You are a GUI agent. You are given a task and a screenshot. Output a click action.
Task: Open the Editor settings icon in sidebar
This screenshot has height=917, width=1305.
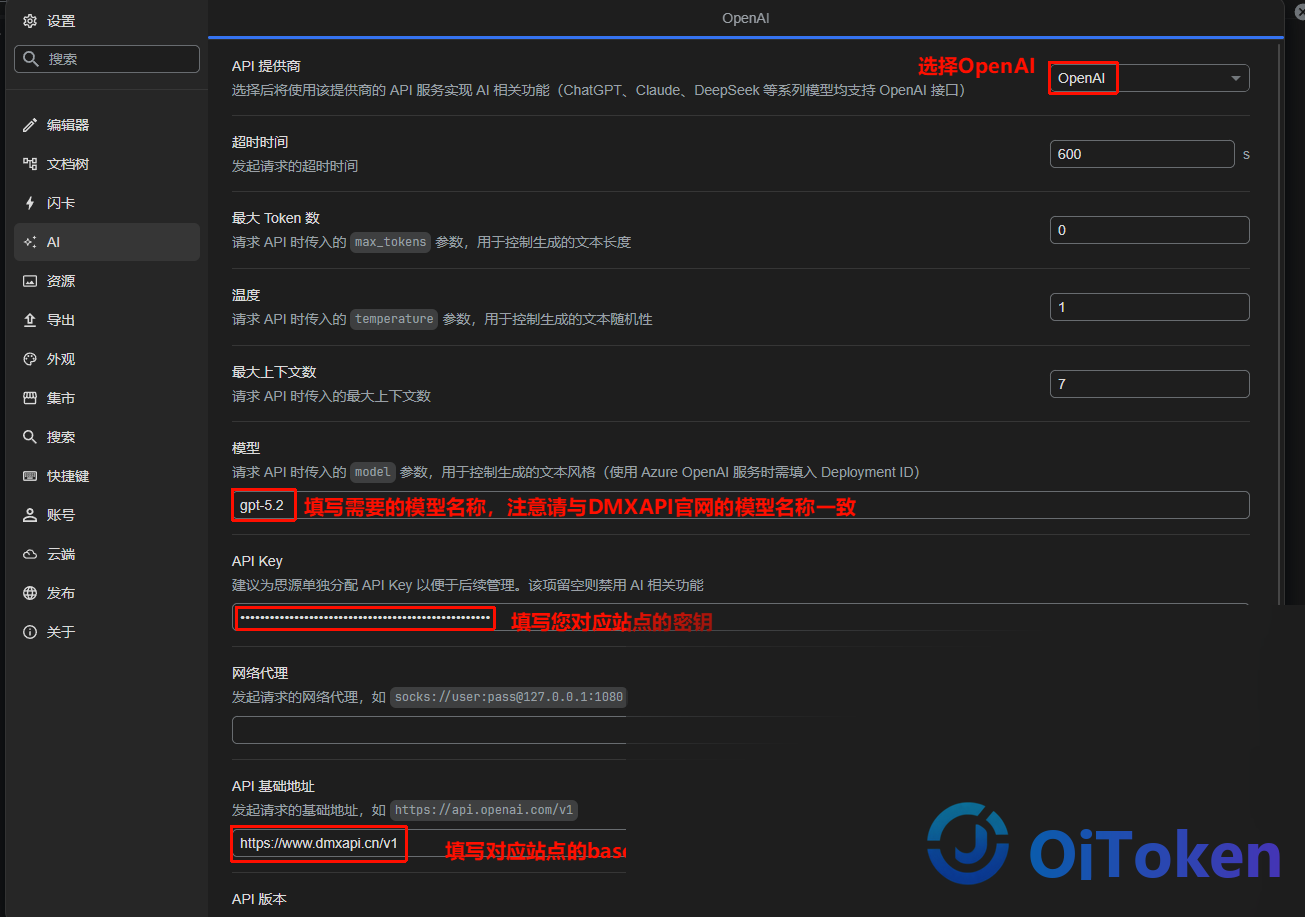click(x=30, y=125)
